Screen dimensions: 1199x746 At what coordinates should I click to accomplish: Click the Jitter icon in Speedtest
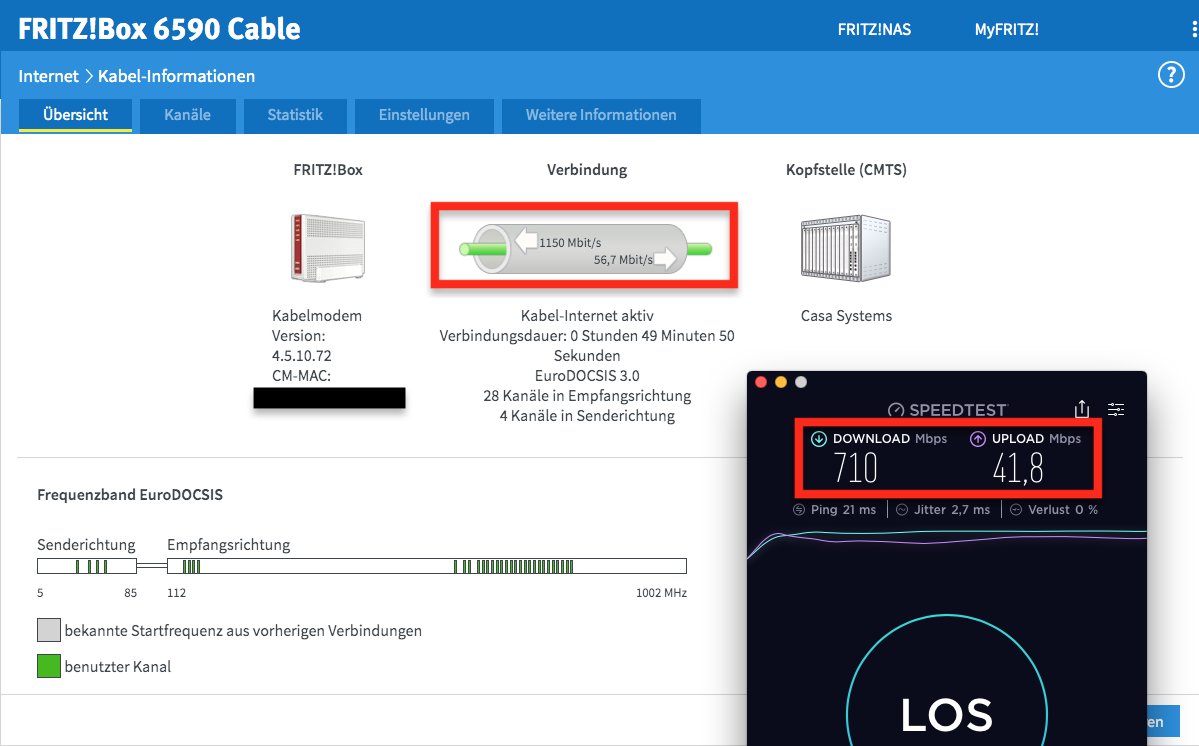(x=902, y=510)
